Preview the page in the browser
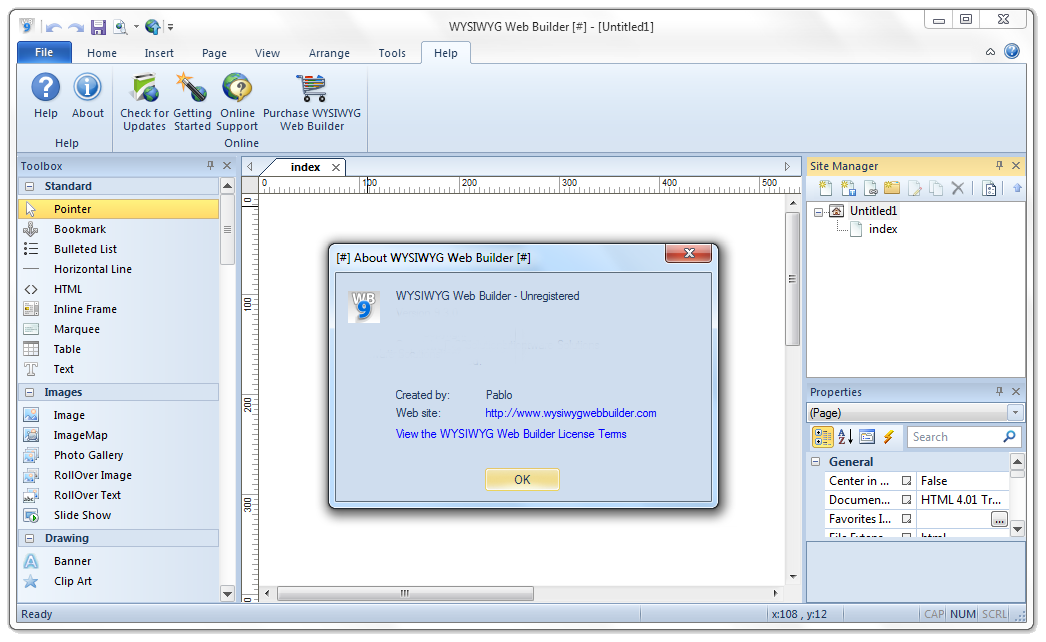 [x=120, y=27]
